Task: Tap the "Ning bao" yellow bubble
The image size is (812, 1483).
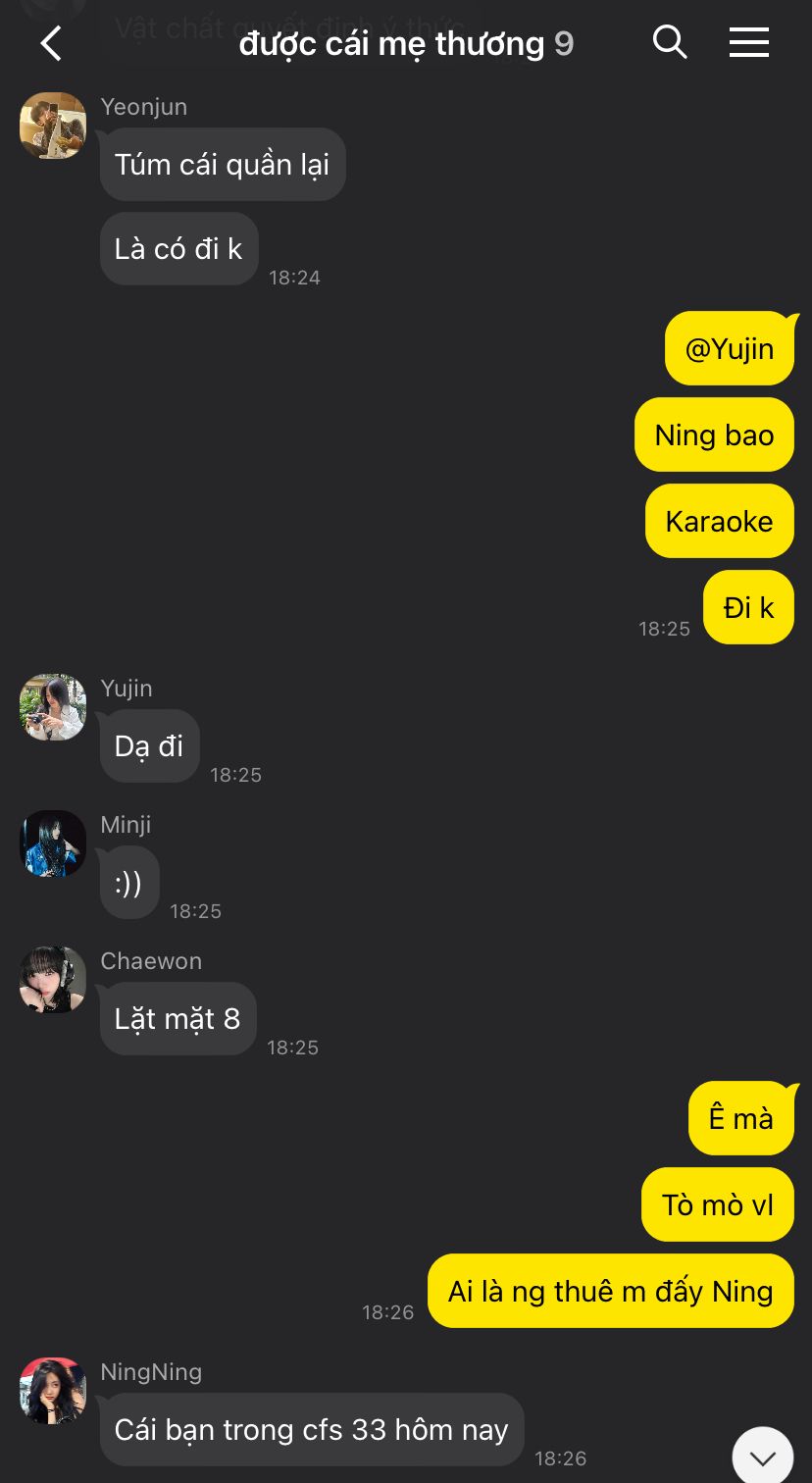Action: tap(715, 435)
